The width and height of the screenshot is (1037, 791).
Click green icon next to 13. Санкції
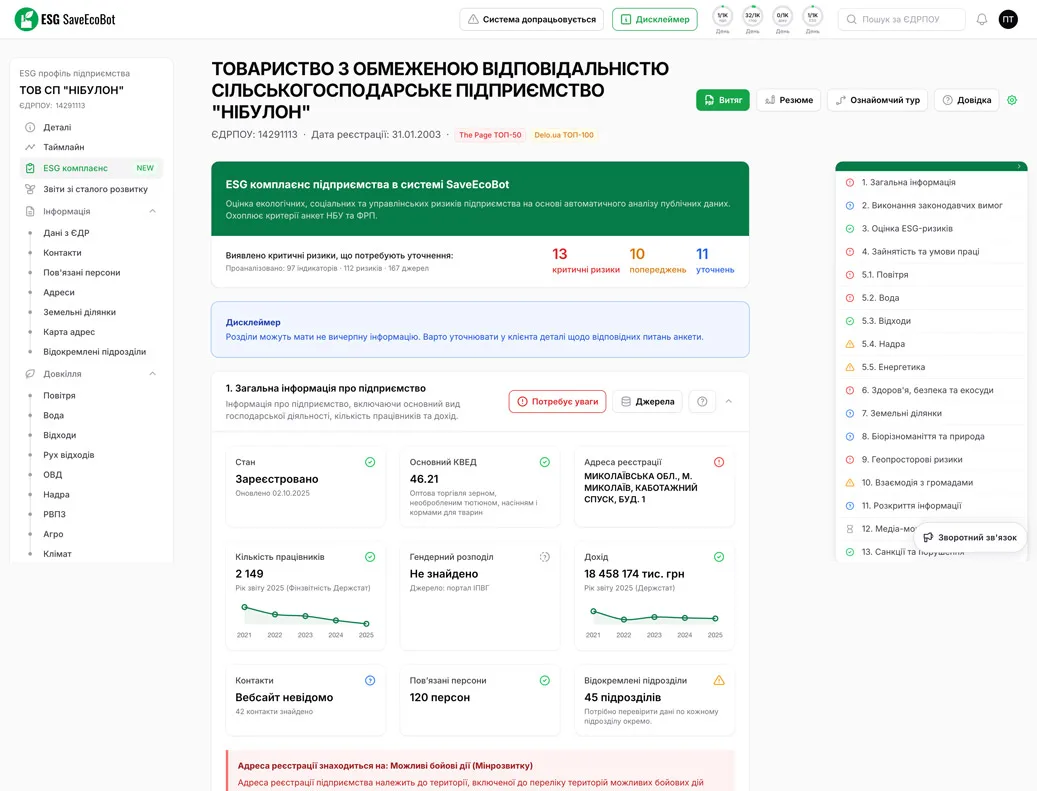click(850, 552)
